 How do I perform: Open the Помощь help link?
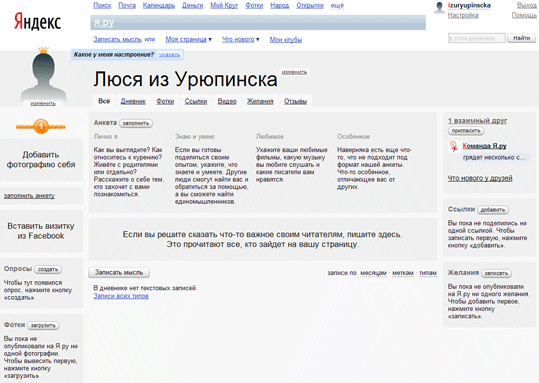[524, 15]
